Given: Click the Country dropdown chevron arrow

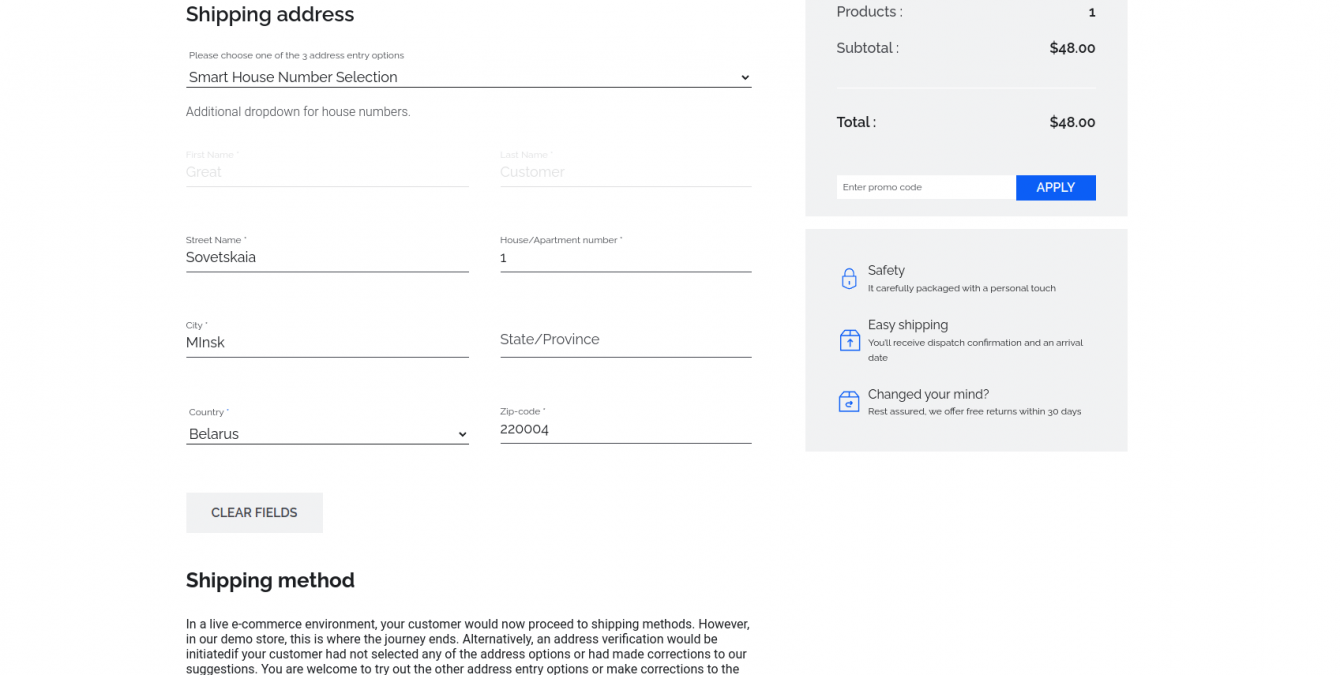Looking at the screenshot, I should click(x=462, y=434).
